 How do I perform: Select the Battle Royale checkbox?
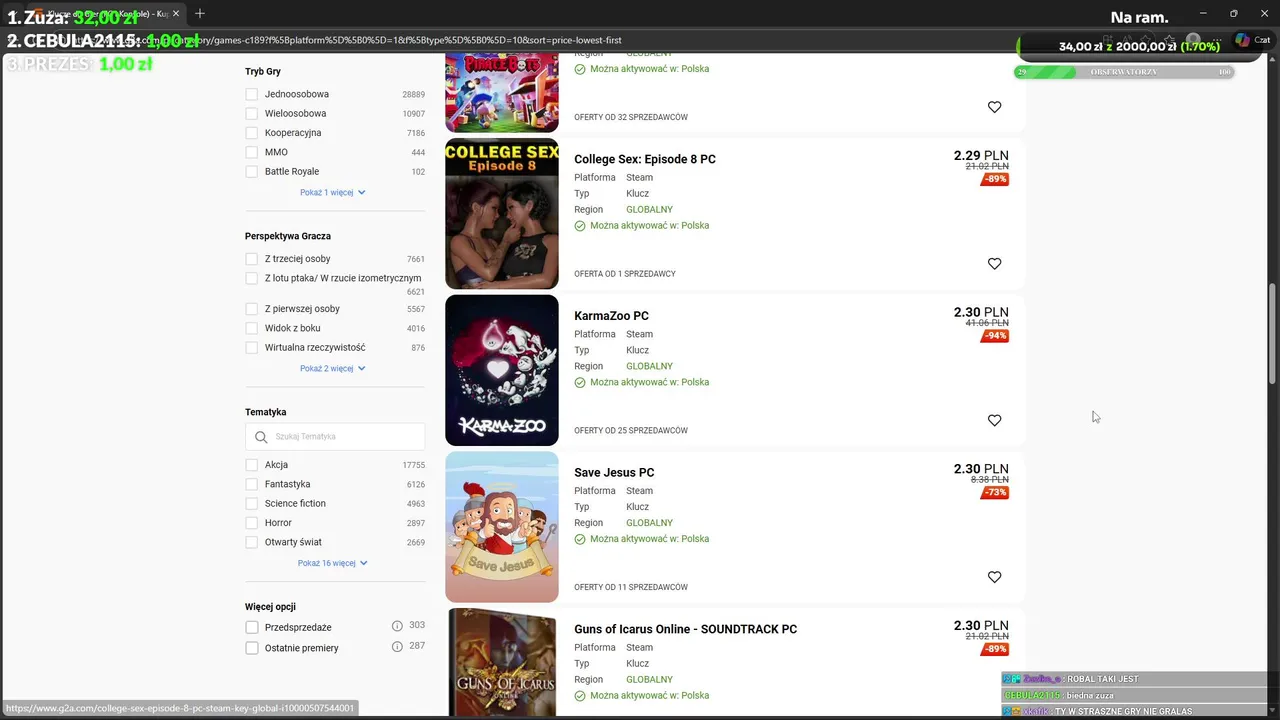pos(252,172)
